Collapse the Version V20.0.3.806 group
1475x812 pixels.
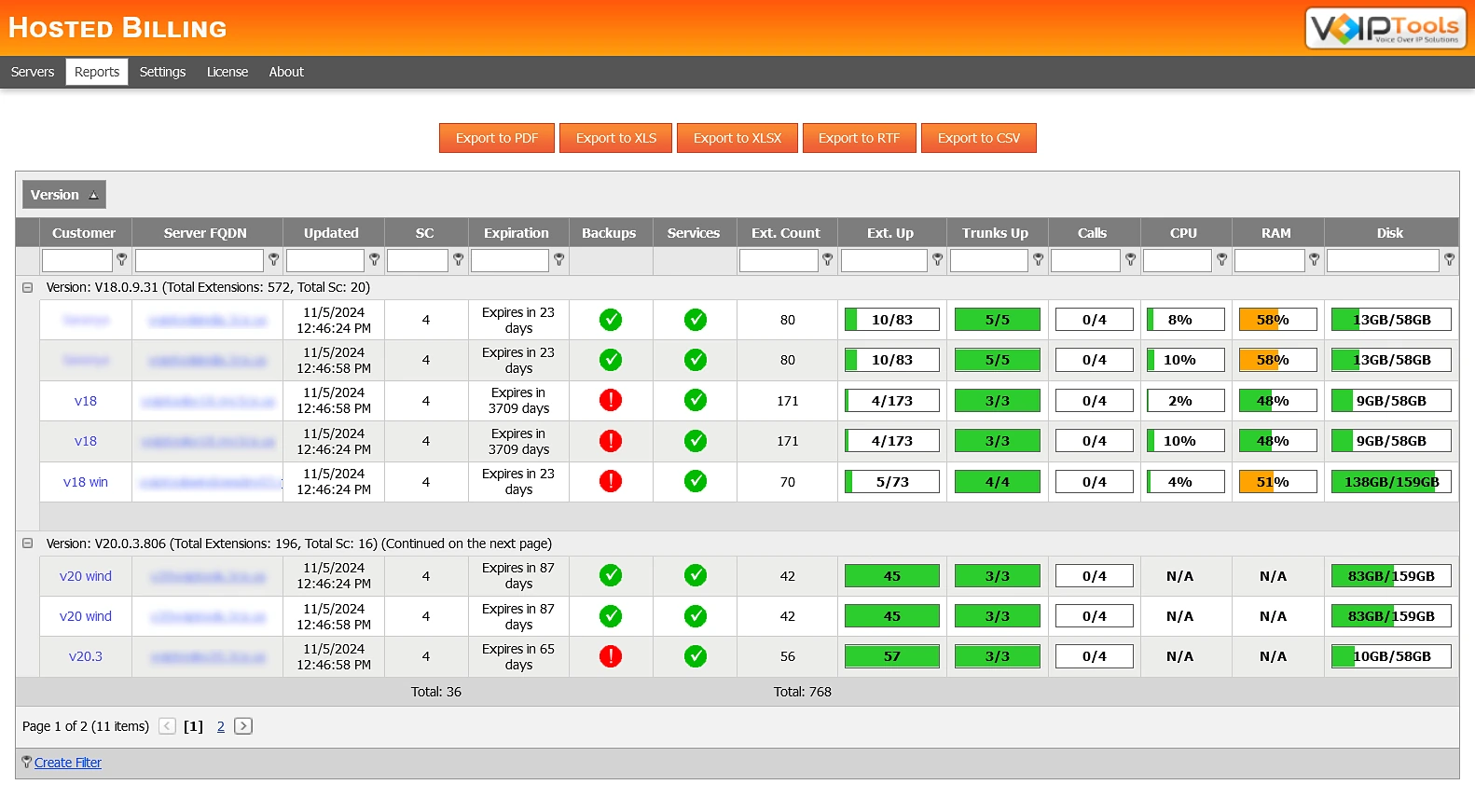pyautogui.click(x=28, y=543)
